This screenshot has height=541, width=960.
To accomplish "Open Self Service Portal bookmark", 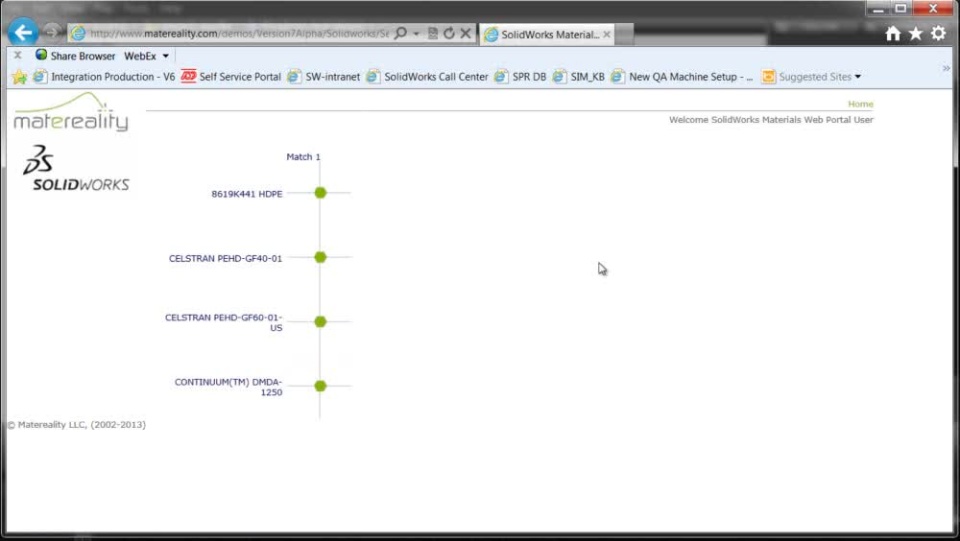I will pos(231,76).
